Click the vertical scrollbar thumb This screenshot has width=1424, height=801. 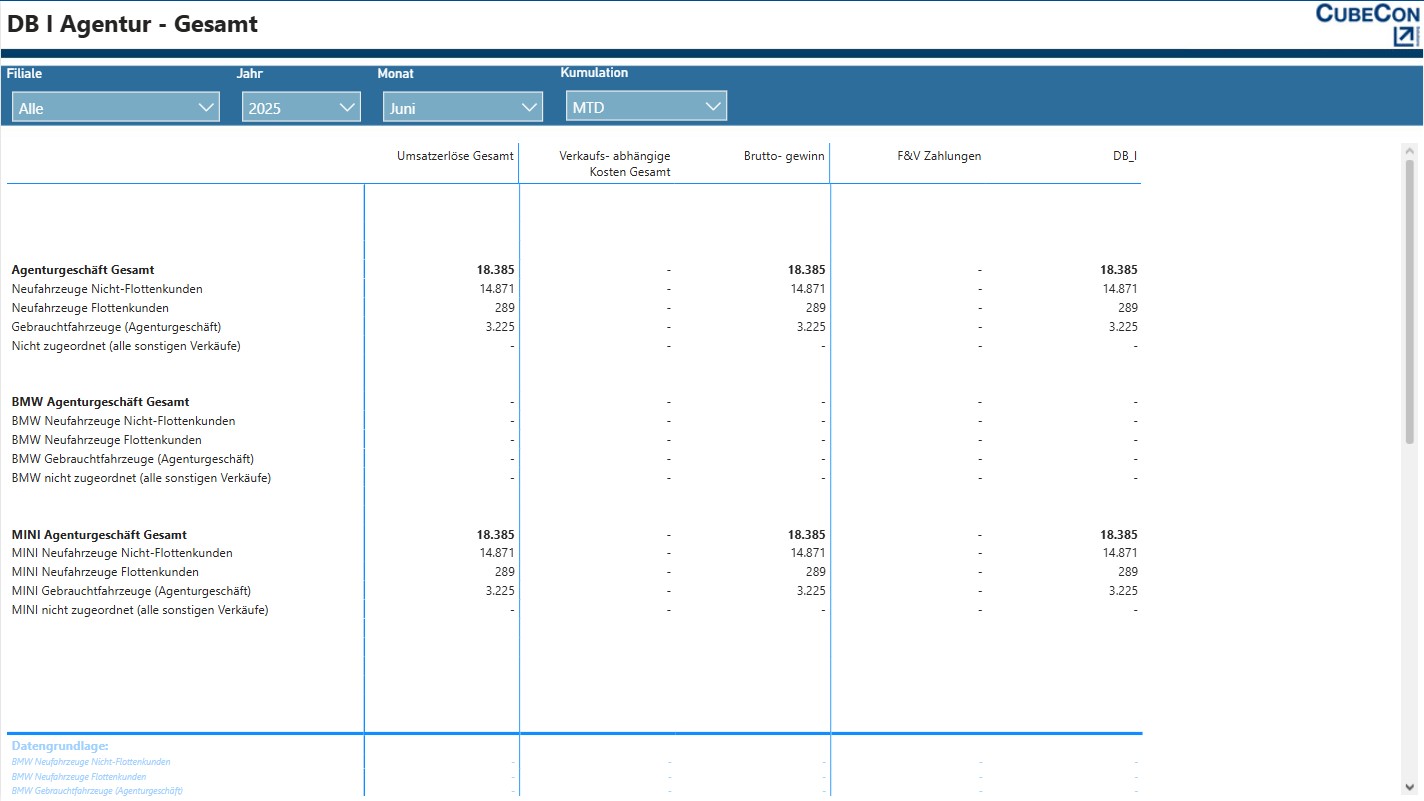1410,300
